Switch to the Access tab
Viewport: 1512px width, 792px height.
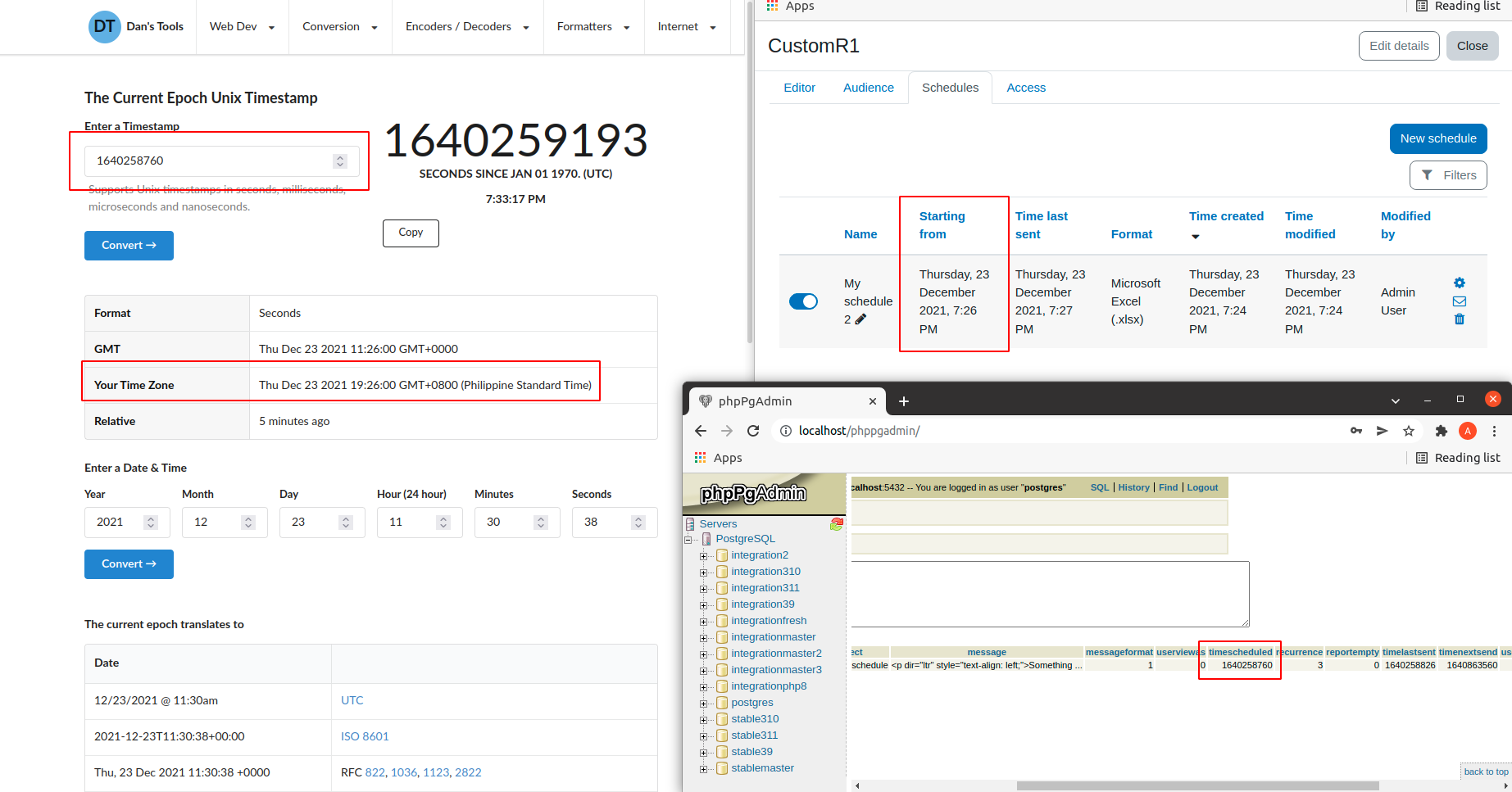1026,88
